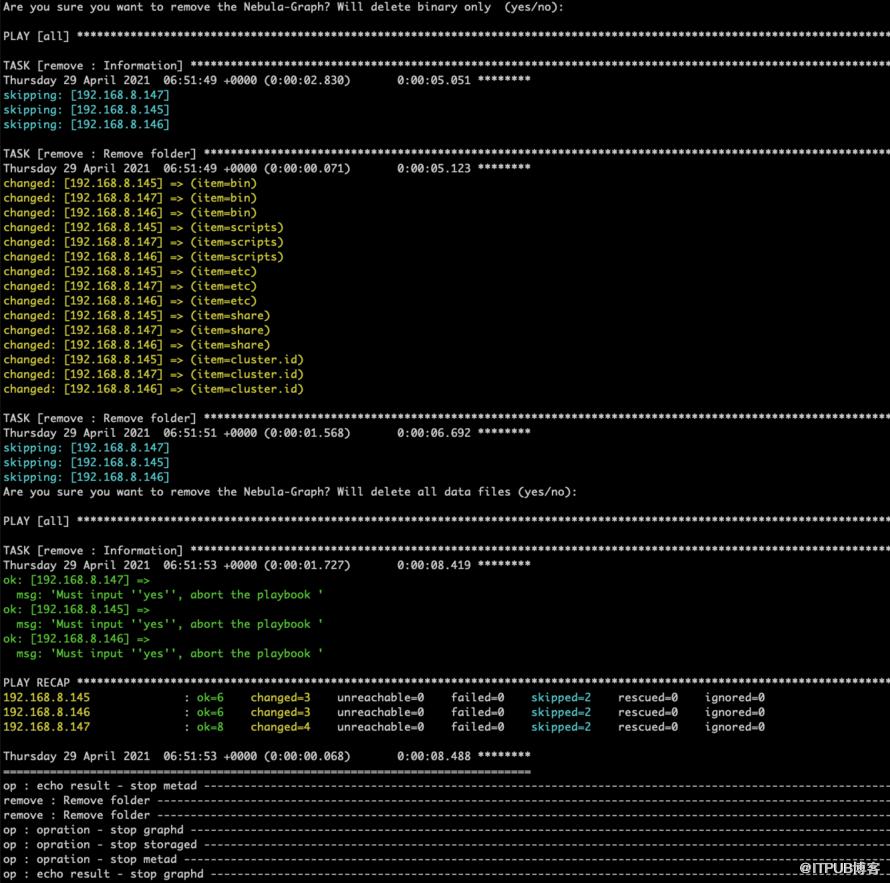The width and height of the screenshot is (890, 883).
Task: Click 'op : echo result - stop metad' line
Action: 100,786
